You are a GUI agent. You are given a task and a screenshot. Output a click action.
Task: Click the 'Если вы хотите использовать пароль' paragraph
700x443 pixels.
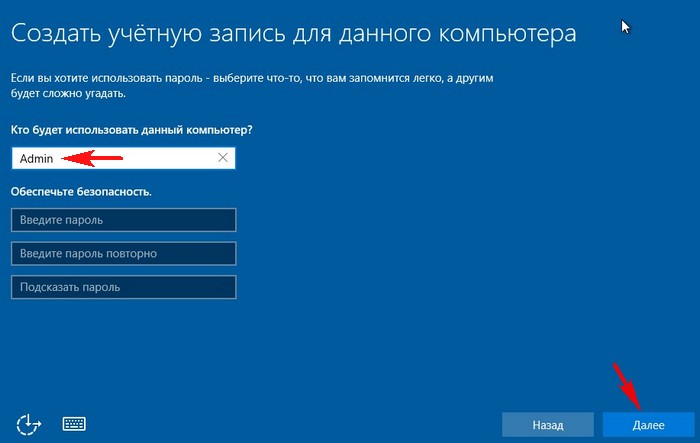[x=252, y=86]
